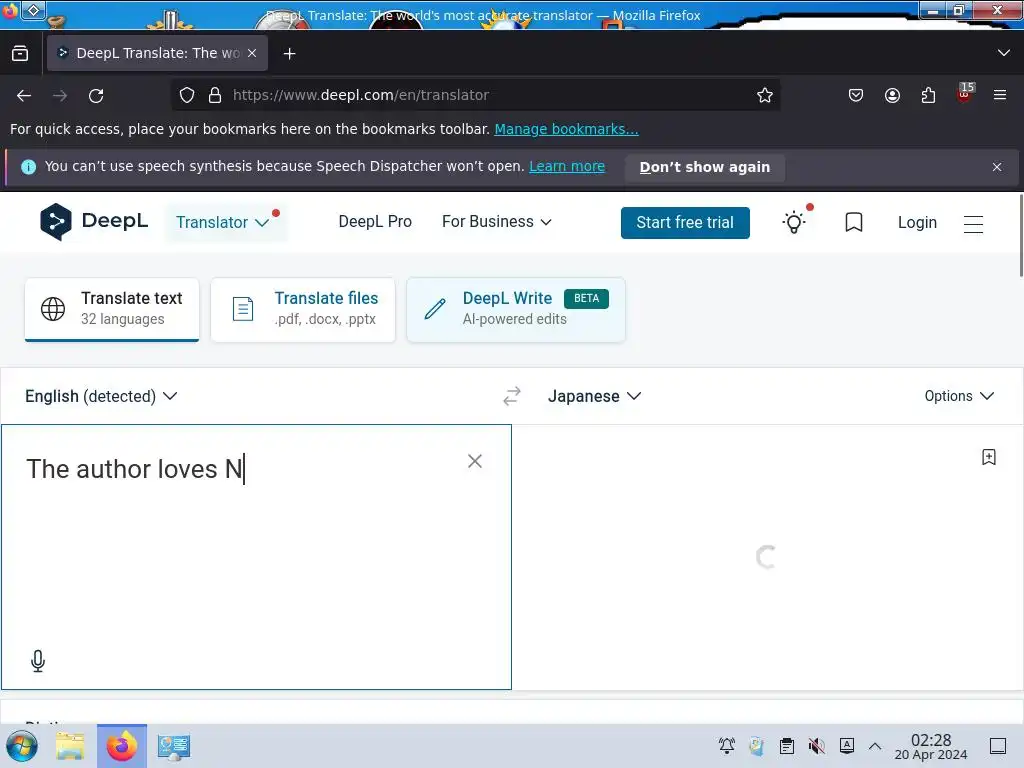Bookmark this page with star icon
This screenshot has width=1024, height=768.
click(765, 95)
